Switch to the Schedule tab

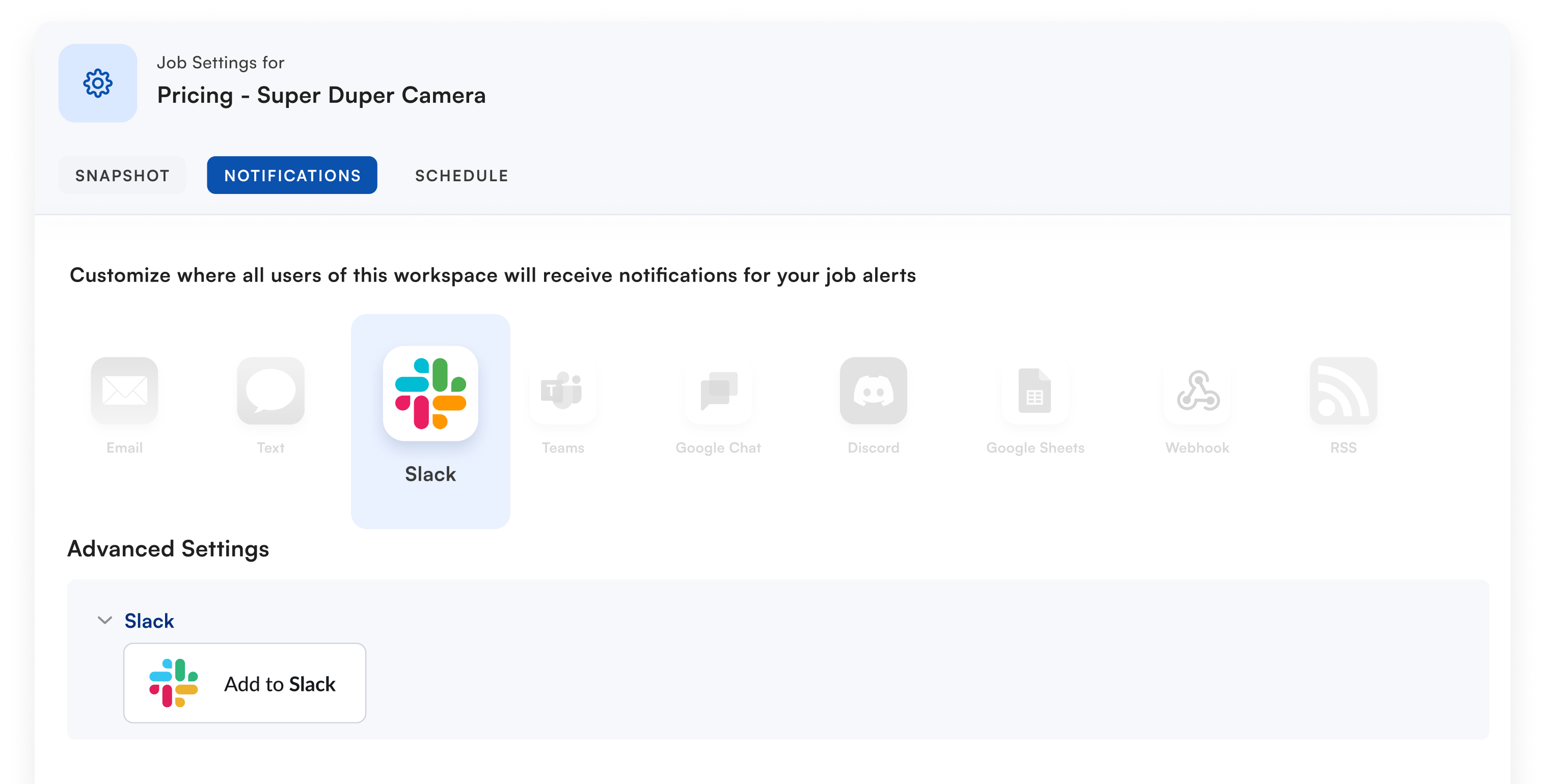pos(462,175)
